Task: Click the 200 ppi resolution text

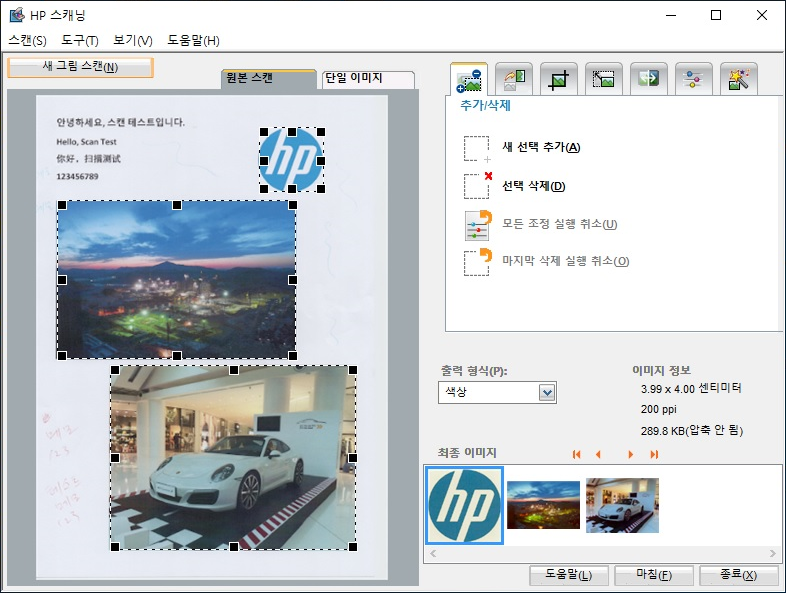Action: (x=658, y=409)
